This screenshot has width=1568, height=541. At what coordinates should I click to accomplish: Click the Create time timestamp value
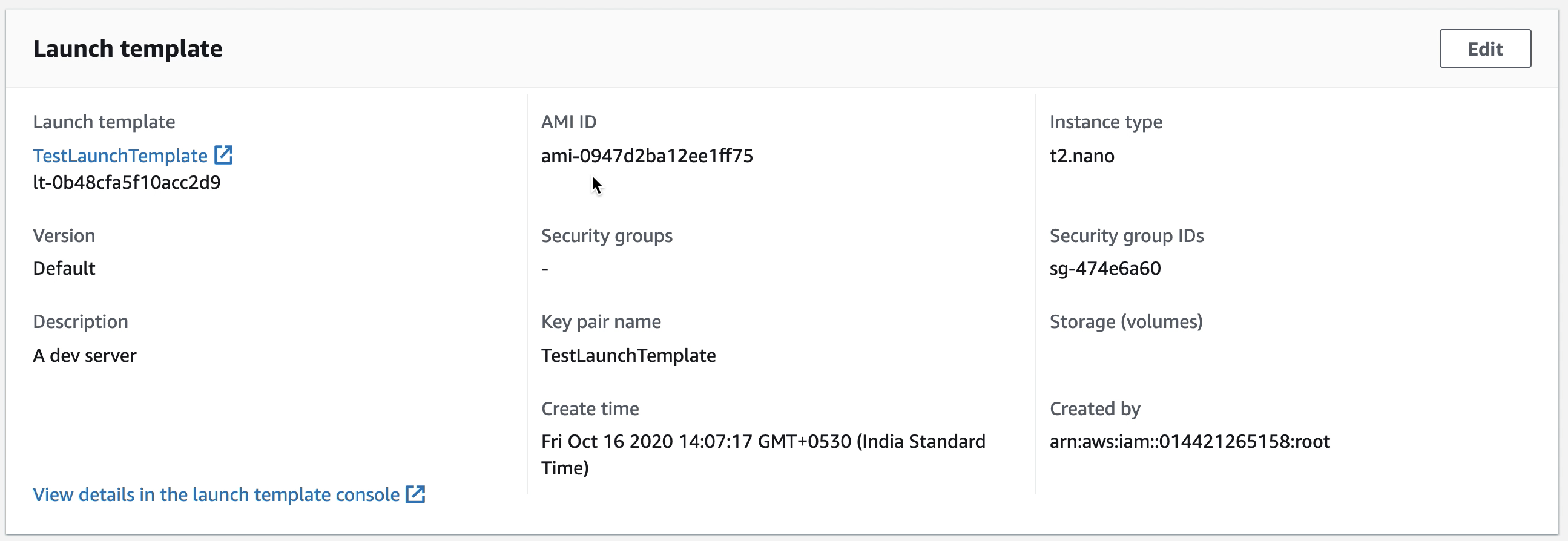click(763, 454)
